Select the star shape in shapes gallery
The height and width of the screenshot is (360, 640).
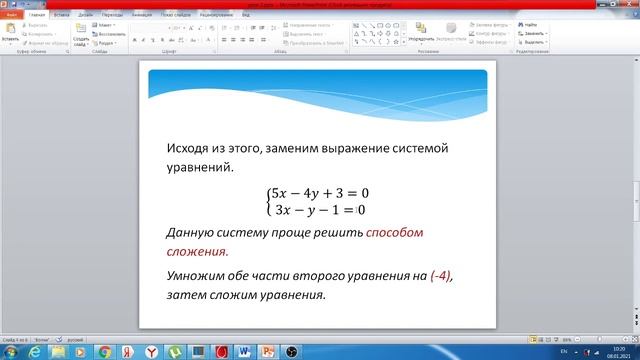pyautogui.click(x=396, y=42)
